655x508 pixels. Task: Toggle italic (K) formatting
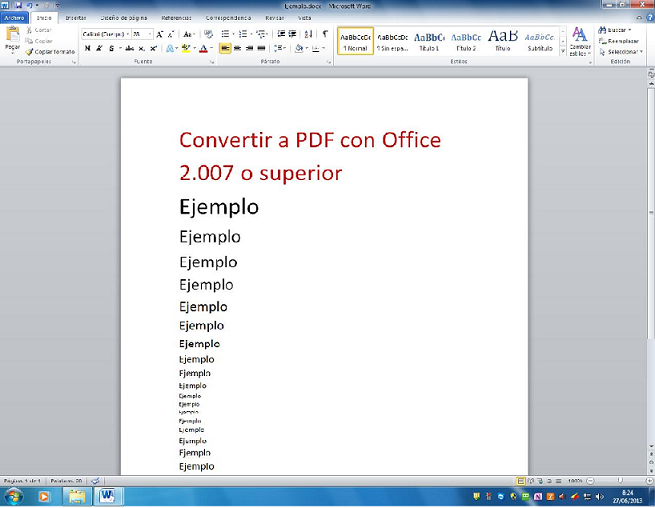pos(99,48)
